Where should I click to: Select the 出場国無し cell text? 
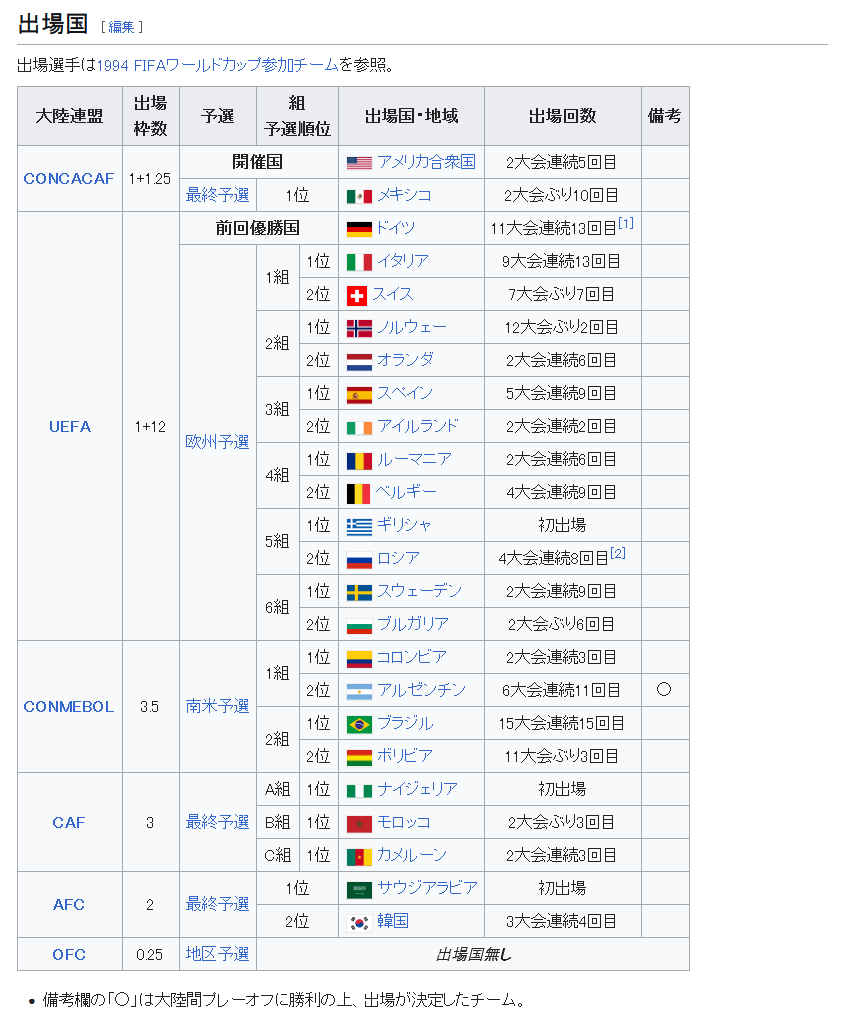coord(474,955)
